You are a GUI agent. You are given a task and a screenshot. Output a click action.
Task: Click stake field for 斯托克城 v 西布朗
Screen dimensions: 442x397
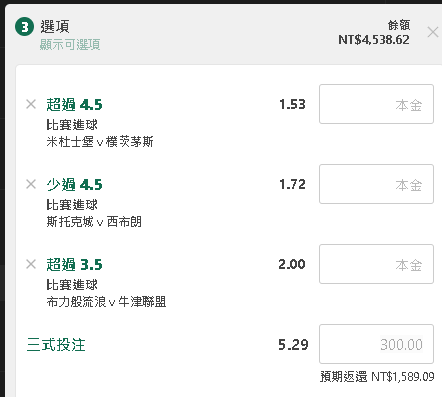[x=376, y=184]
